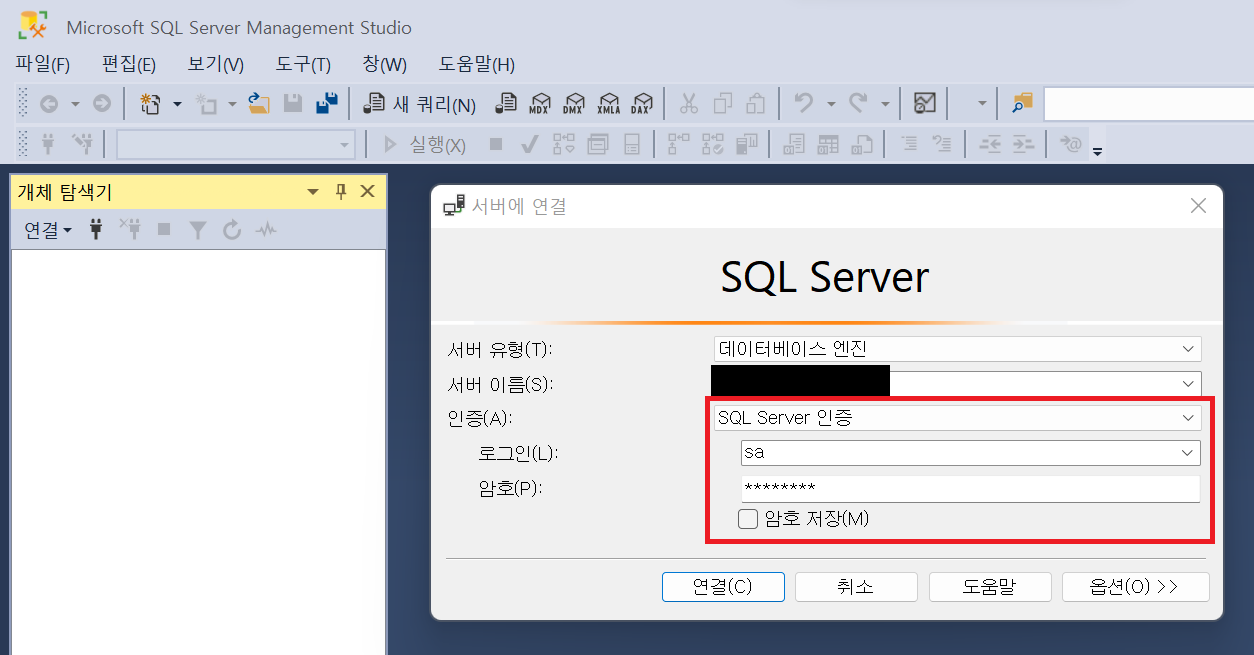Click the Save All icon
The height and width of the screenshot is (655, 1254).
326,103
